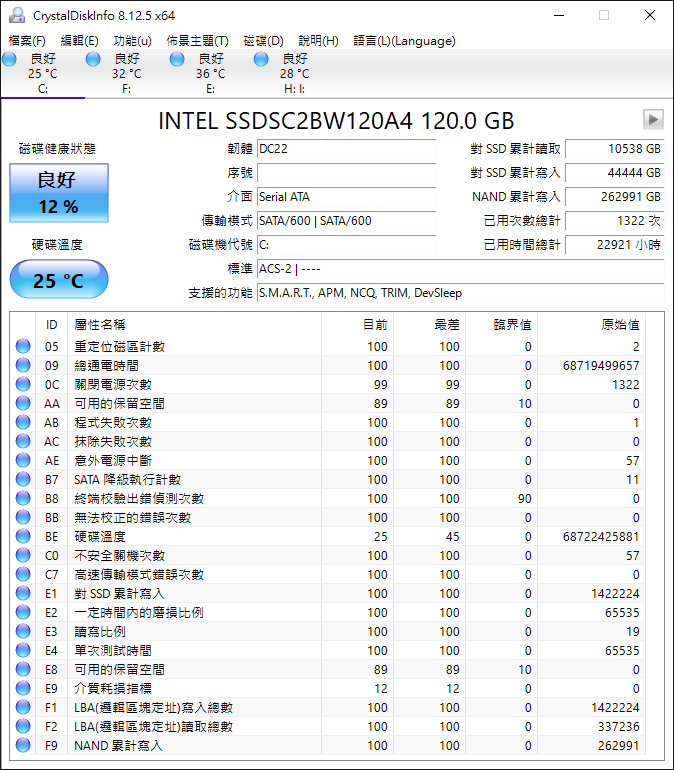This screenshot has width=674, height=770.
Task: Open the 檔案(F) menu
Action: [x=27, y=41]
